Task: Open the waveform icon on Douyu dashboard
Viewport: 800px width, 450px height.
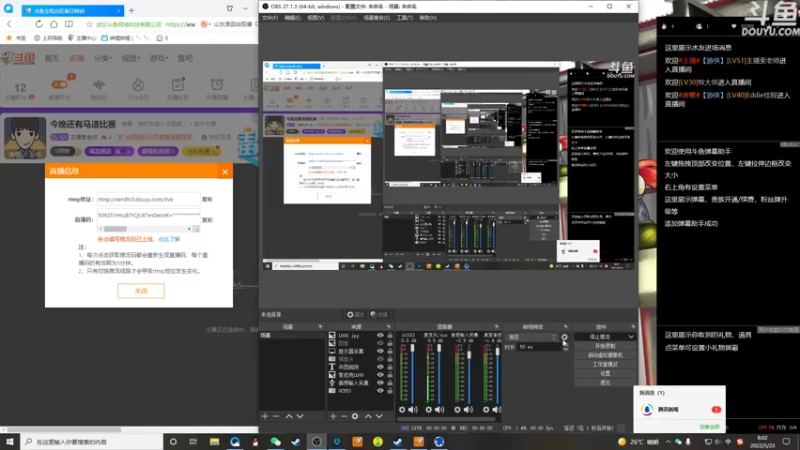Action: (98, 85)
